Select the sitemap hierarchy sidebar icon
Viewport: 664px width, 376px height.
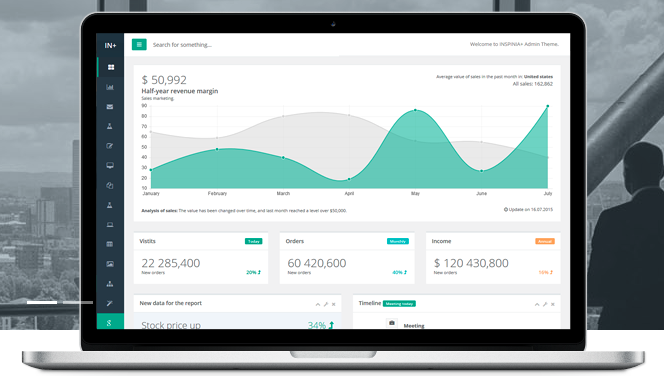(x=110, y=284)
